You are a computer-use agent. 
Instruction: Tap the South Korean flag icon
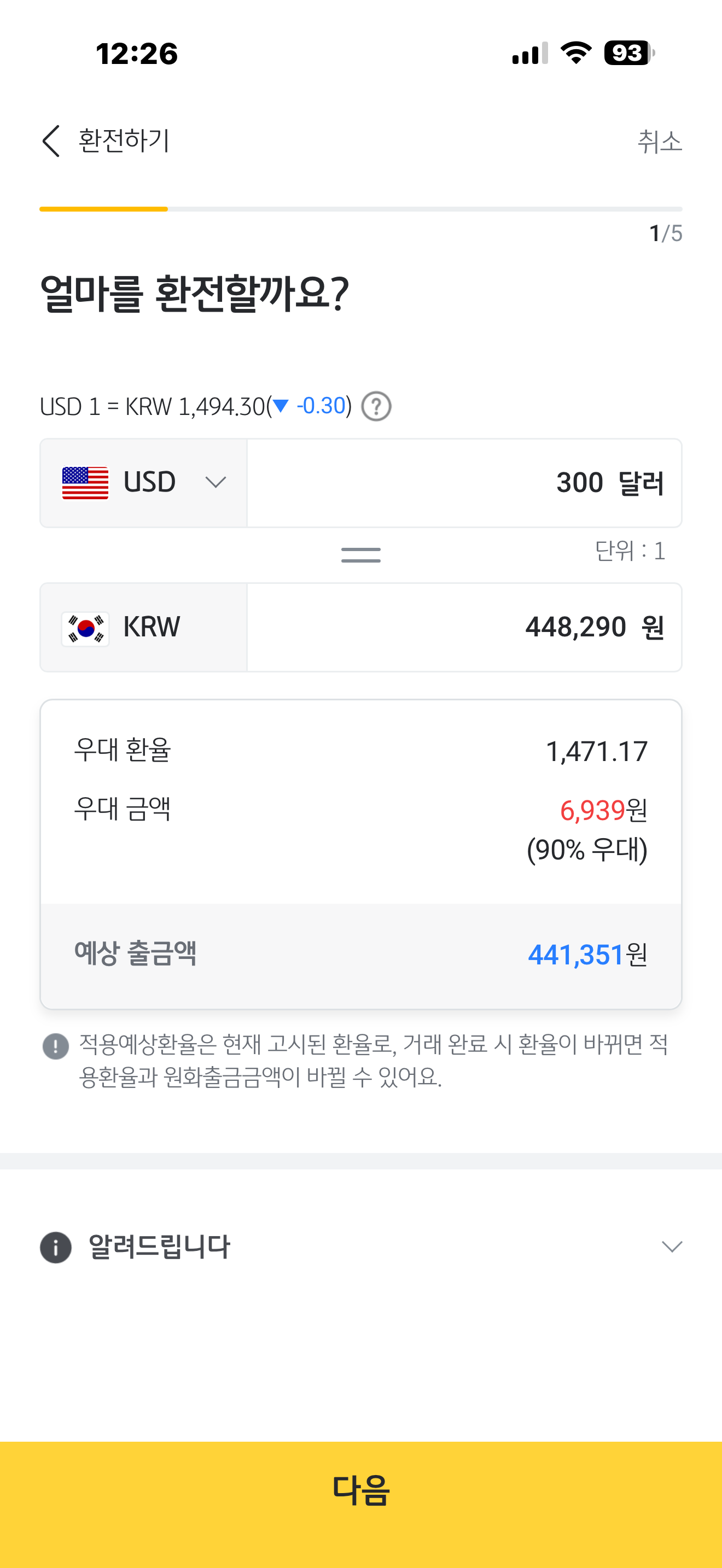(85, 628)
